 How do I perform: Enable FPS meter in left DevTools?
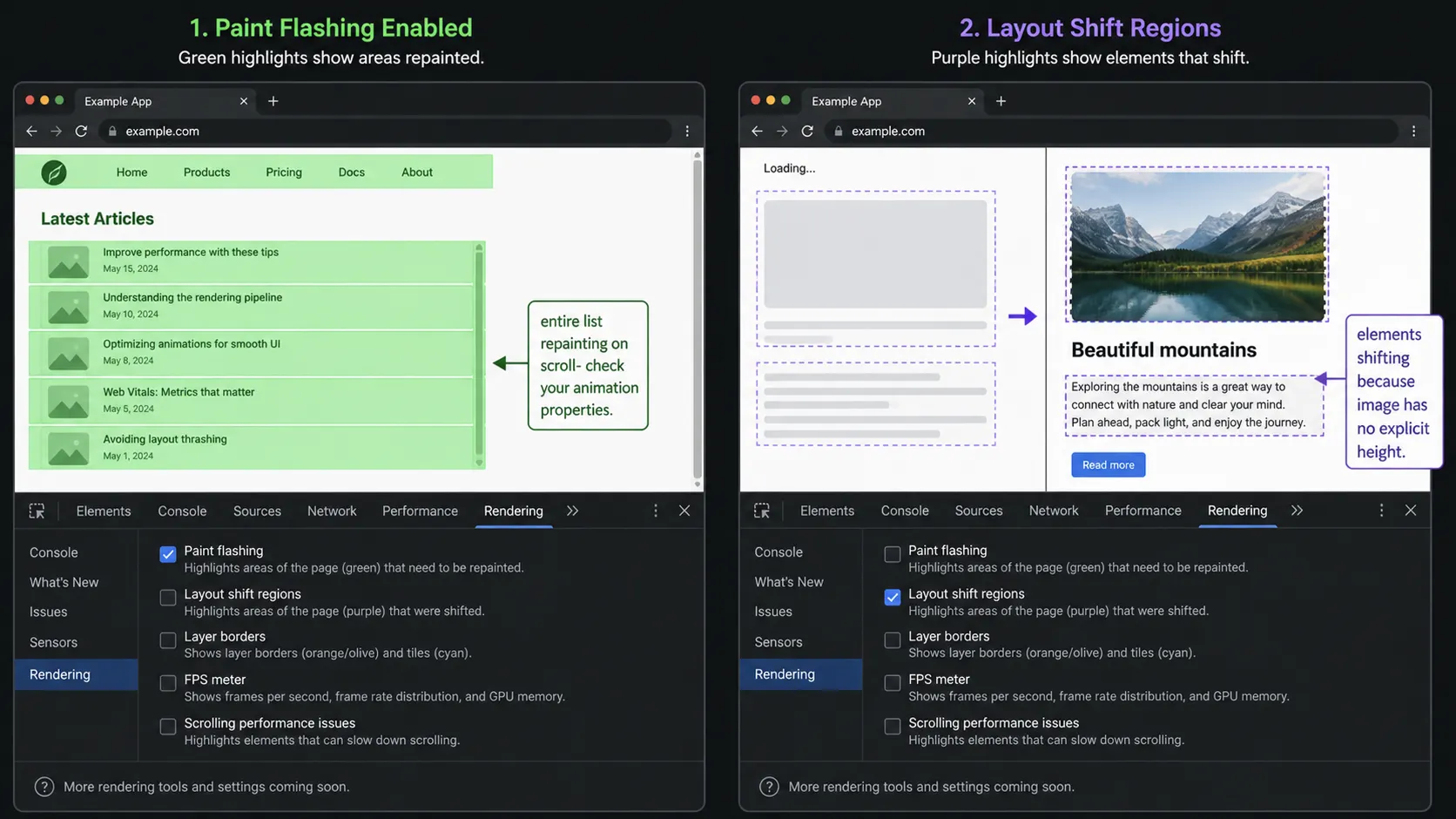tap(168, 683)
